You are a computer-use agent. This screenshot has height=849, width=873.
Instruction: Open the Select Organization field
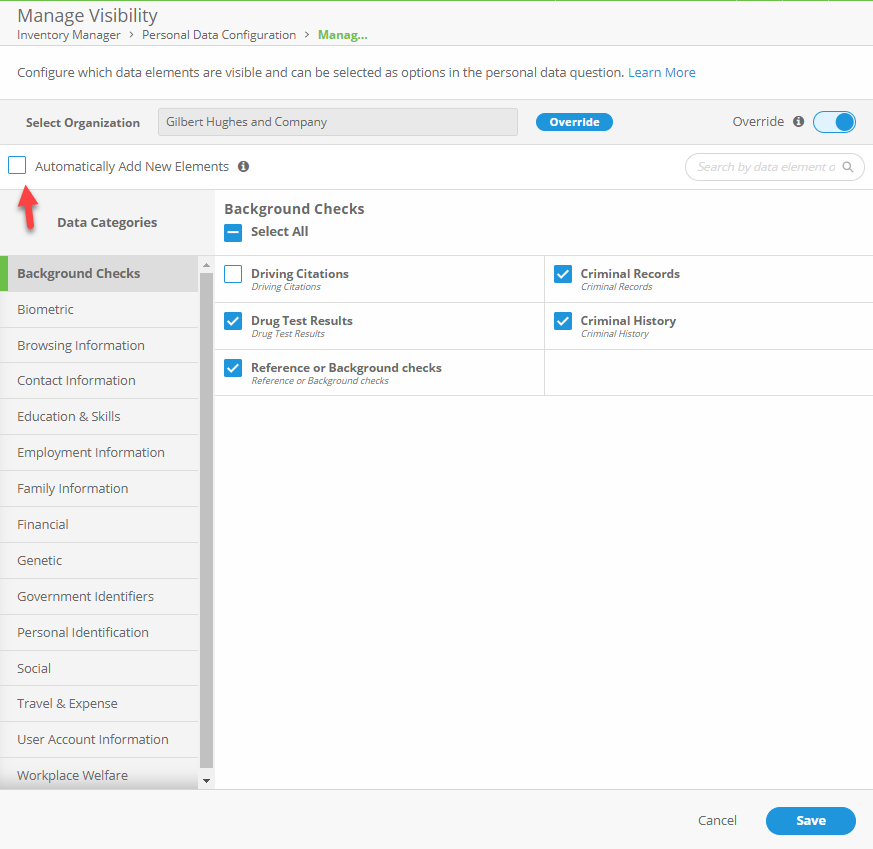coord(337,122)
